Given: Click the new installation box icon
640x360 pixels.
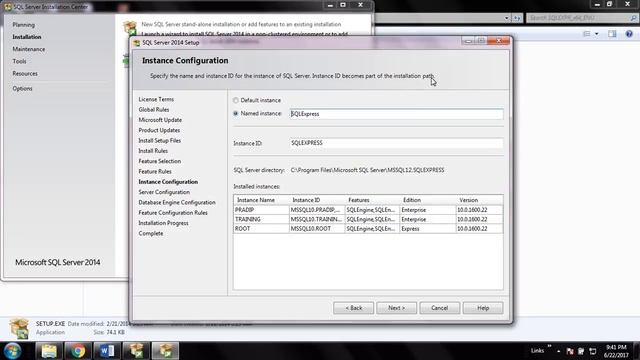Looking at the screenshot, I should [x=130, y=28].
